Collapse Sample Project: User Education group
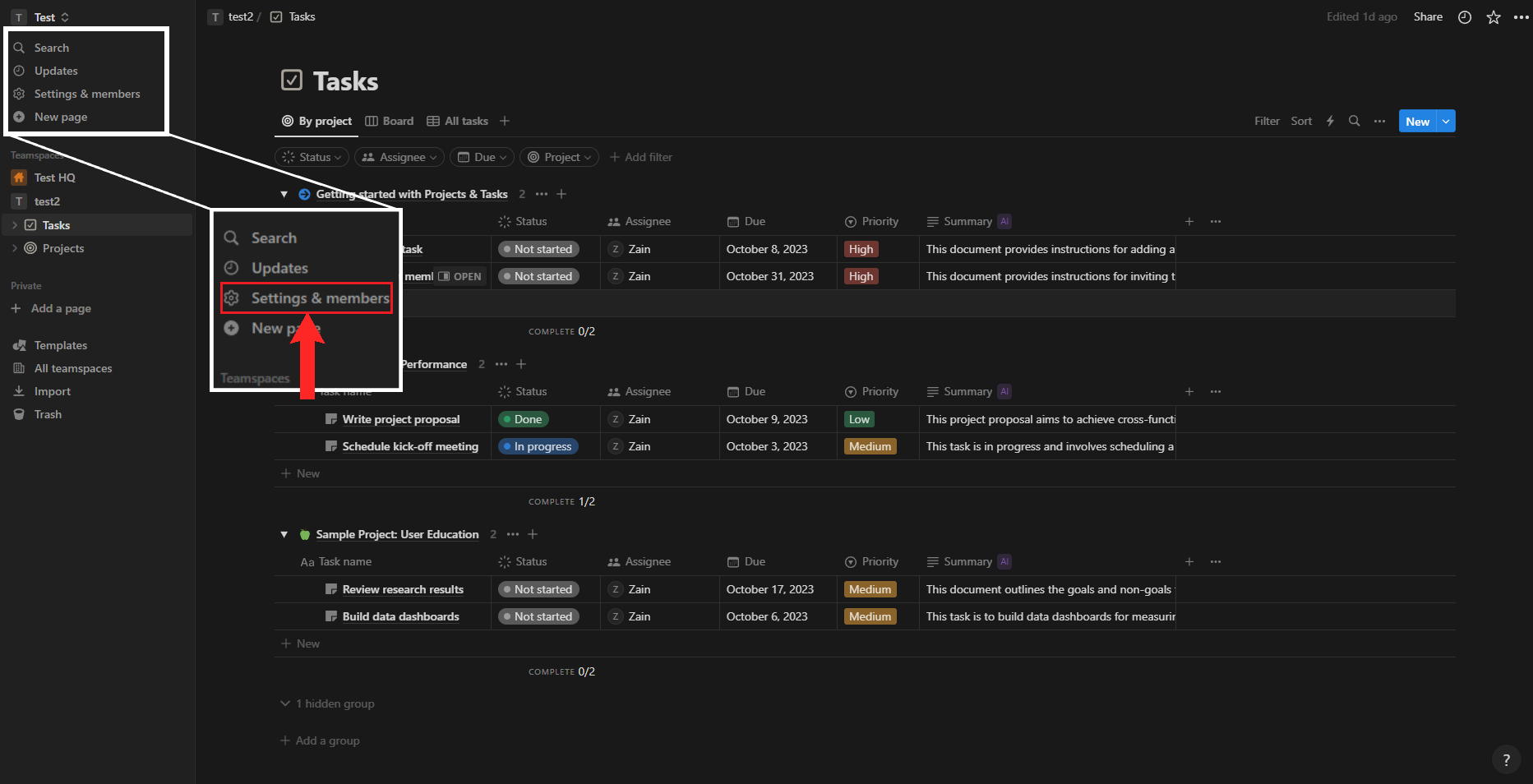The image size is (1533, 784). point(284,535)
